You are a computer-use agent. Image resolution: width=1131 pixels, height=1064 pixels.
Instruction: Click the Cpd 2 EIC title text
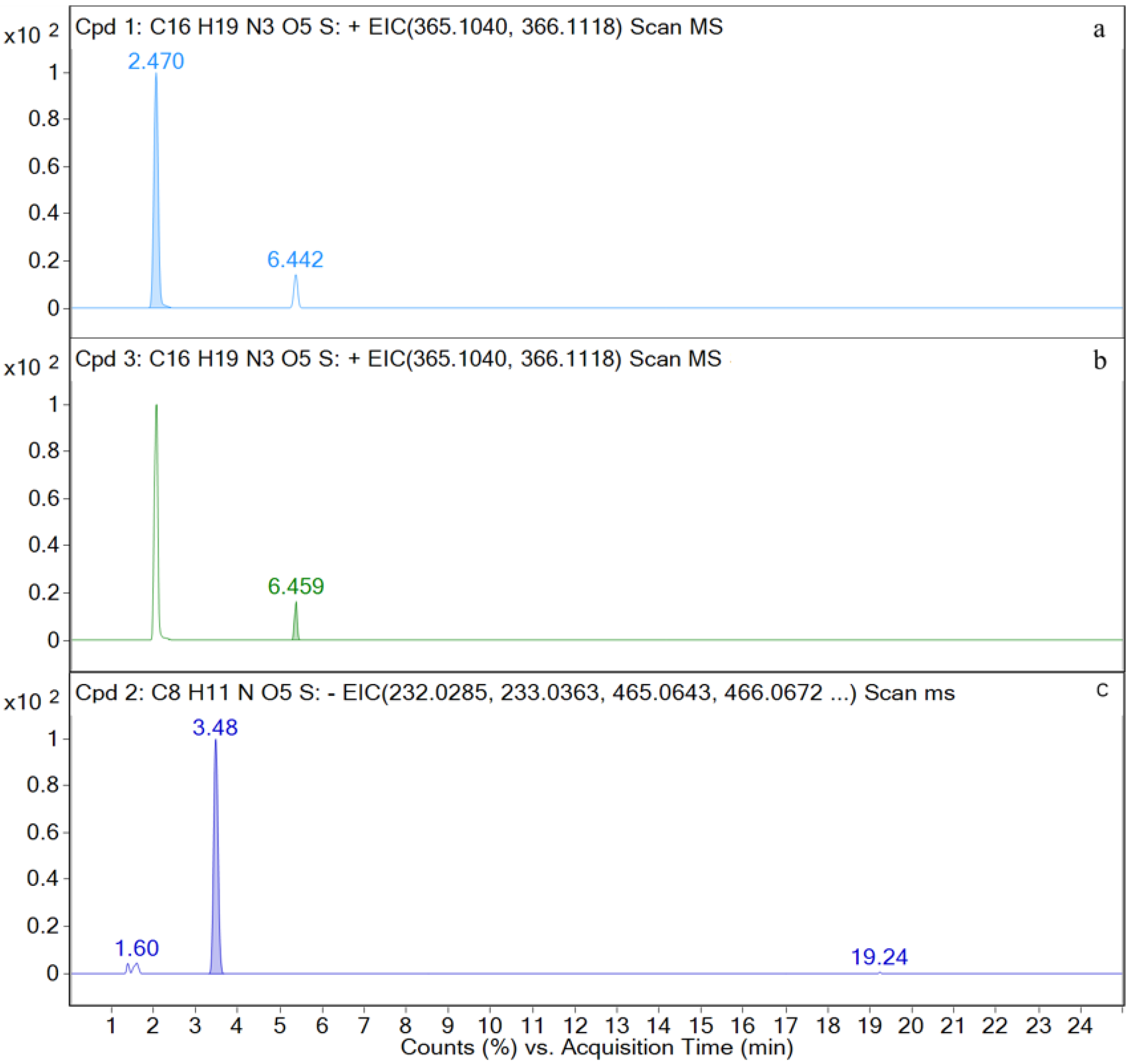[x=515, y=693]
